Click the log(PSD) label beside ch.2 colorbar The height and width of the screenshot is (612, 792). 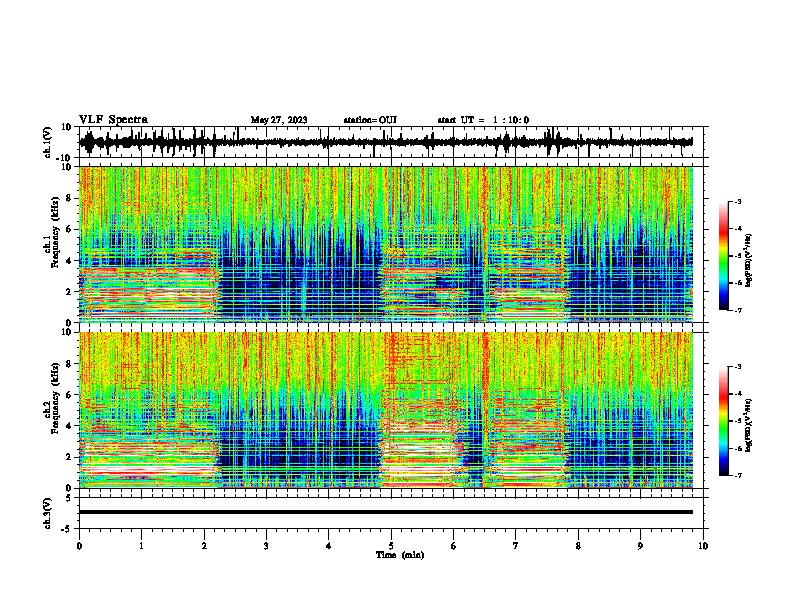click(x=749, y=425)
